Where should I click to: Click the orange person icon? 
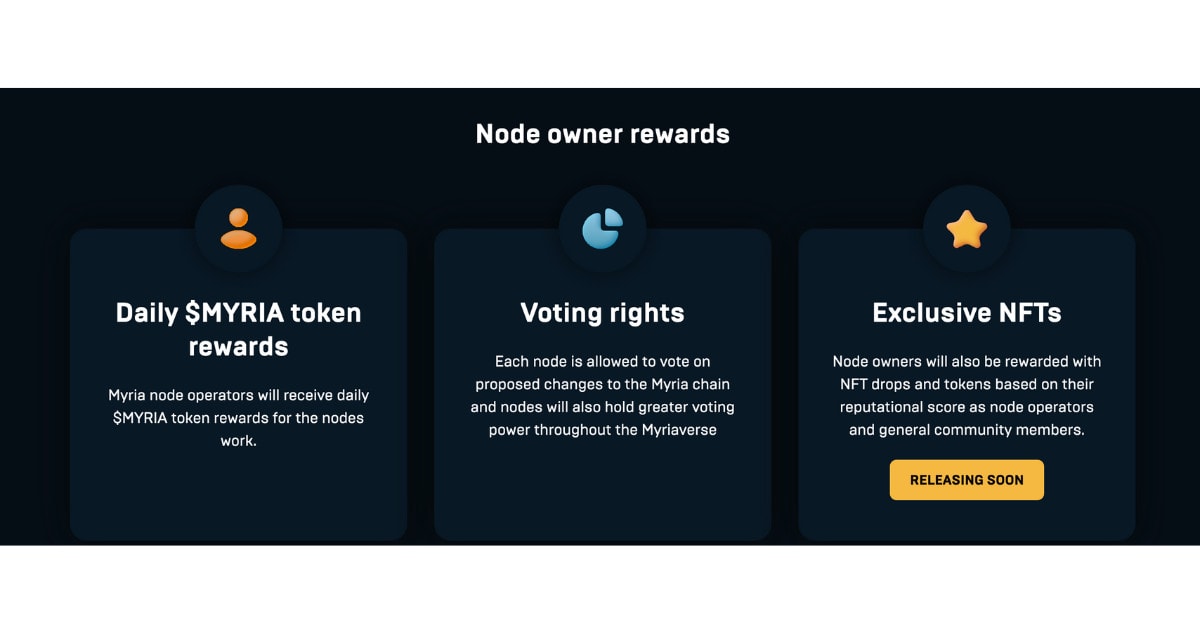pyautogui.click(x=239, y=228)
